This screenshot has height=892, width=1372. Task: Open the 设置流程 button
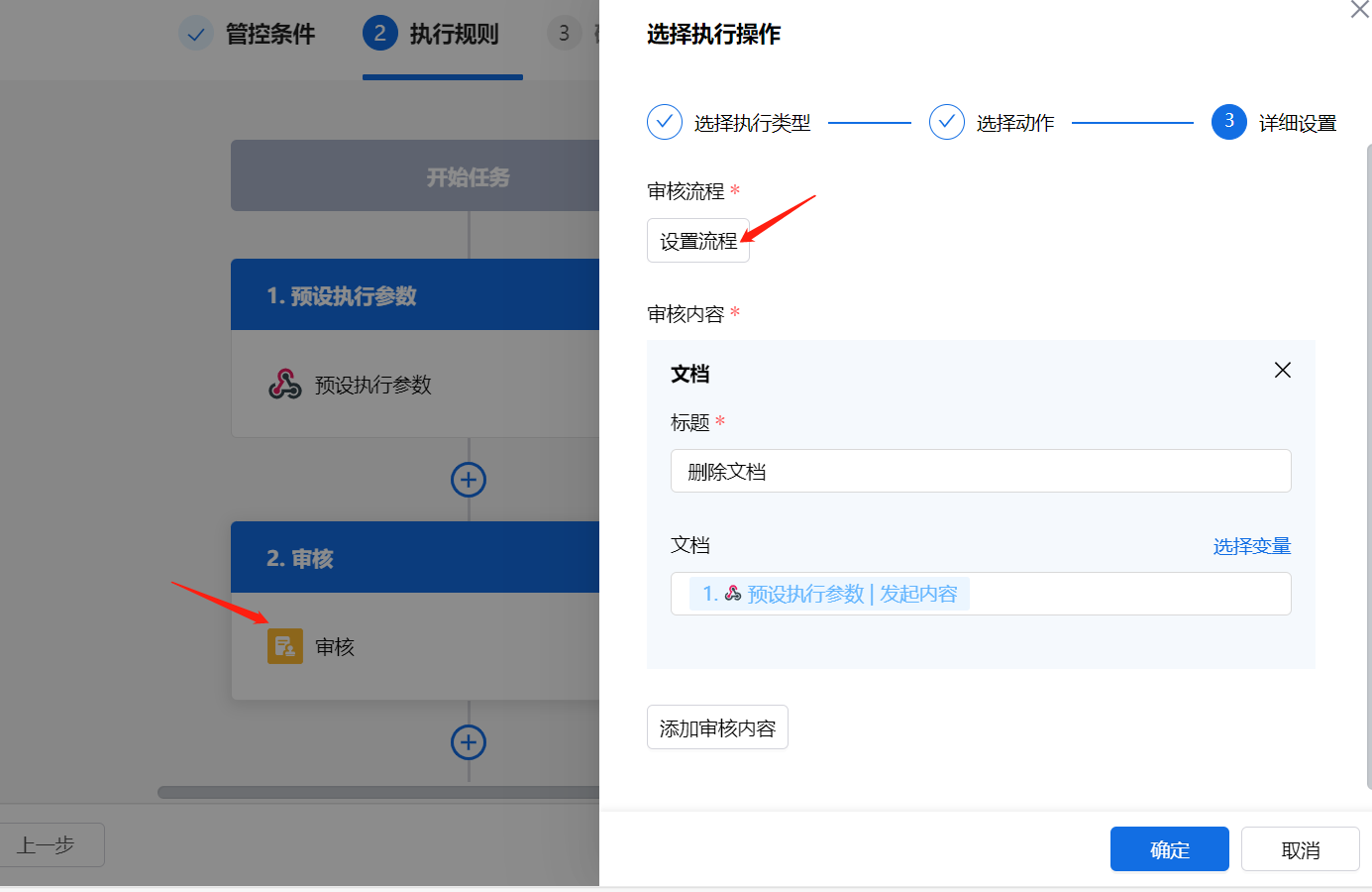[698, 241]
